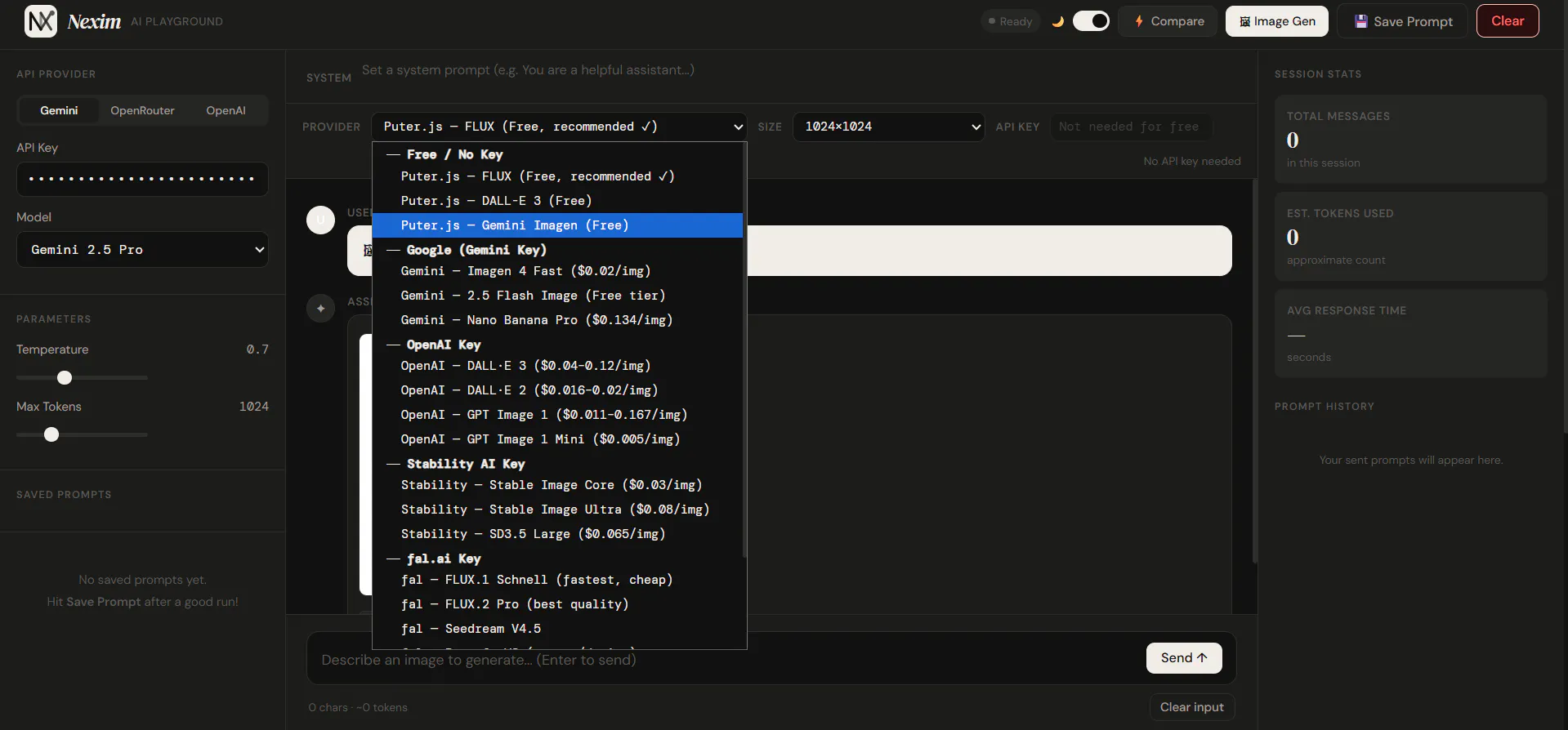Adjust the Max Tokens slider
The image size is (1568, 730).
click(x=82, y=434)
